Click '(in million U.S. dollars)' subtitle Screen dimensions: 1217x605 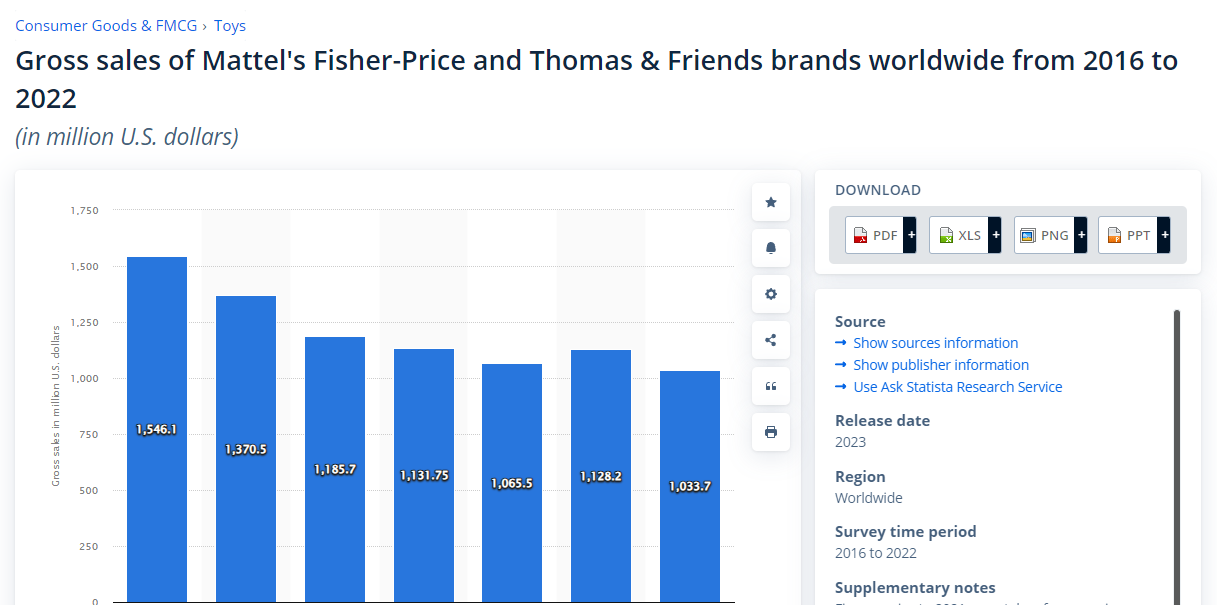coord(127,137)
